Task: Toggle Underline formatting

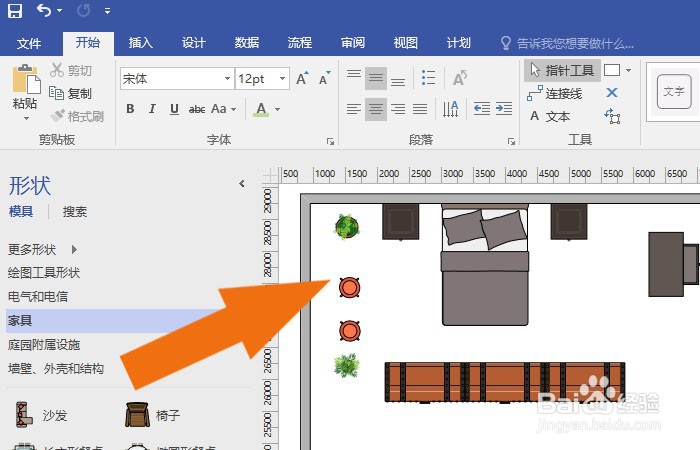Action: click(175, 109)
